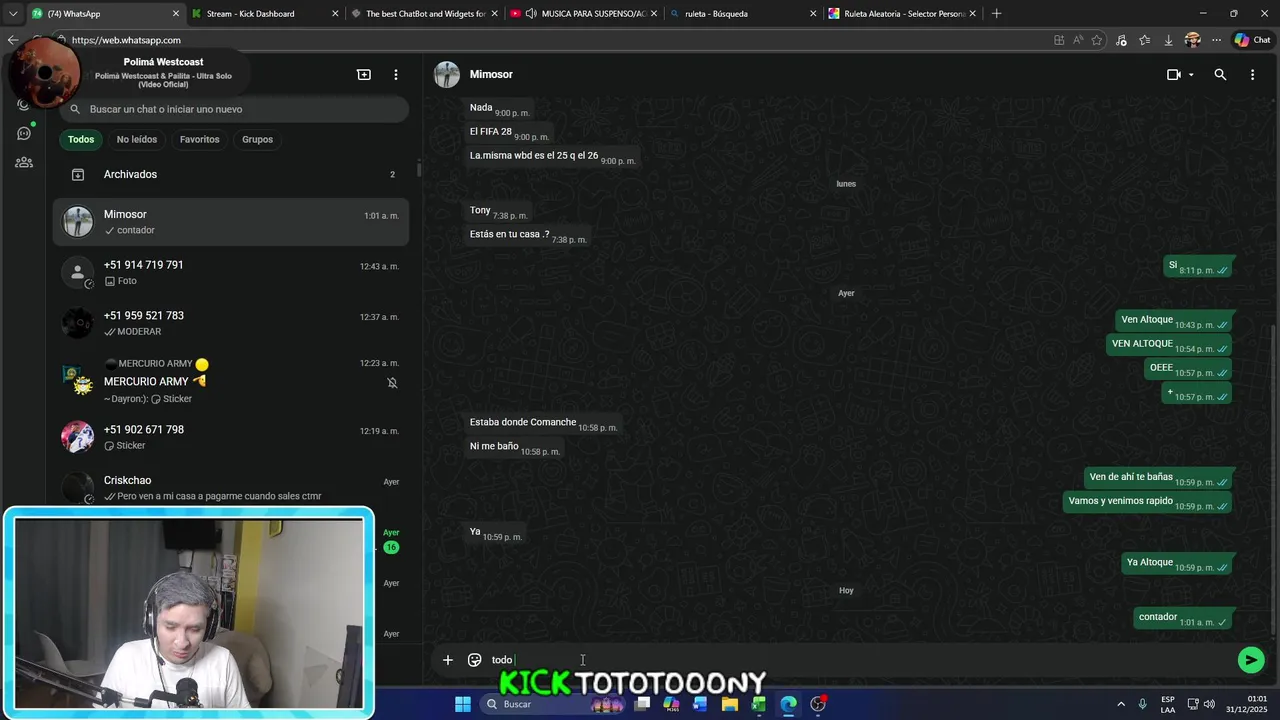Open the browser profile avatar
Viewport: 1280px width, 720px height.
coord(1192,40)
